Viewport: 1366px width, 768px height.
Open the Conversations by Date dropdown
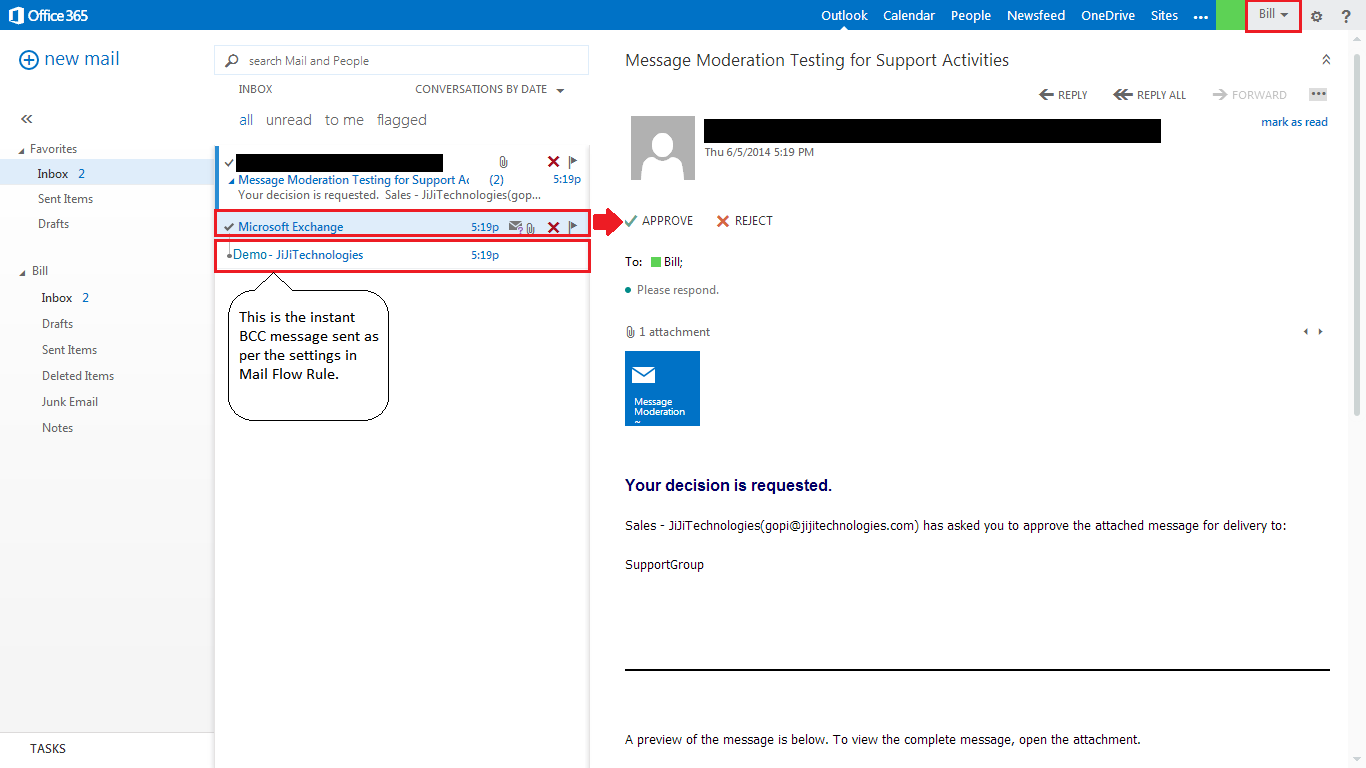tap(489, 89)
